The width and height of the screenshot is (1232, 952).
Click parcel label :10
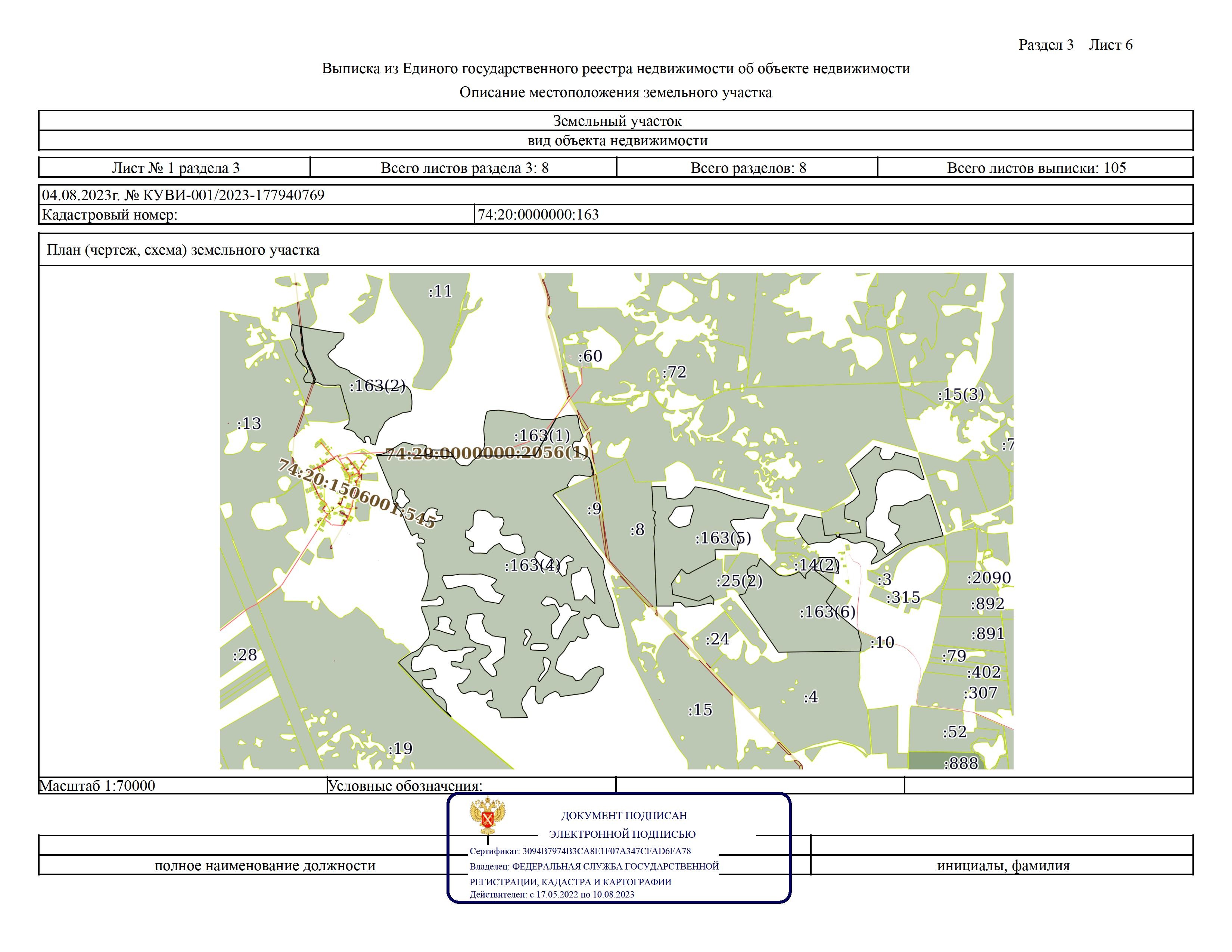882,643
